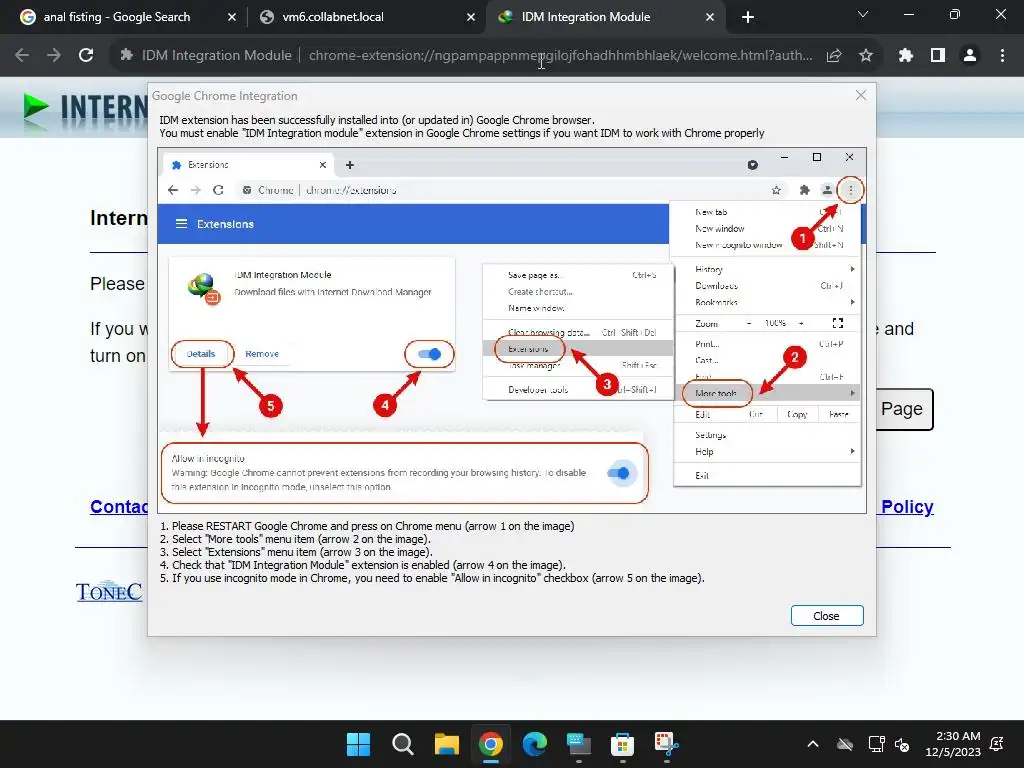Click the OneDrive cloud tray icon

pyautogui.click(x=845, y=744)
